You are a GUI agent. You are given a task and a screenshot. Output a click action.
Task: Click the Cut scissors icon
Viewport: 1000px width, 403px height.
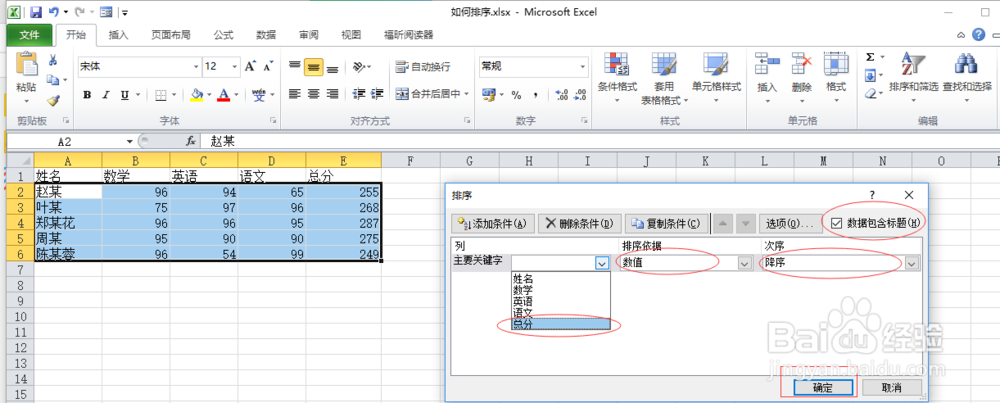point(53,61)
